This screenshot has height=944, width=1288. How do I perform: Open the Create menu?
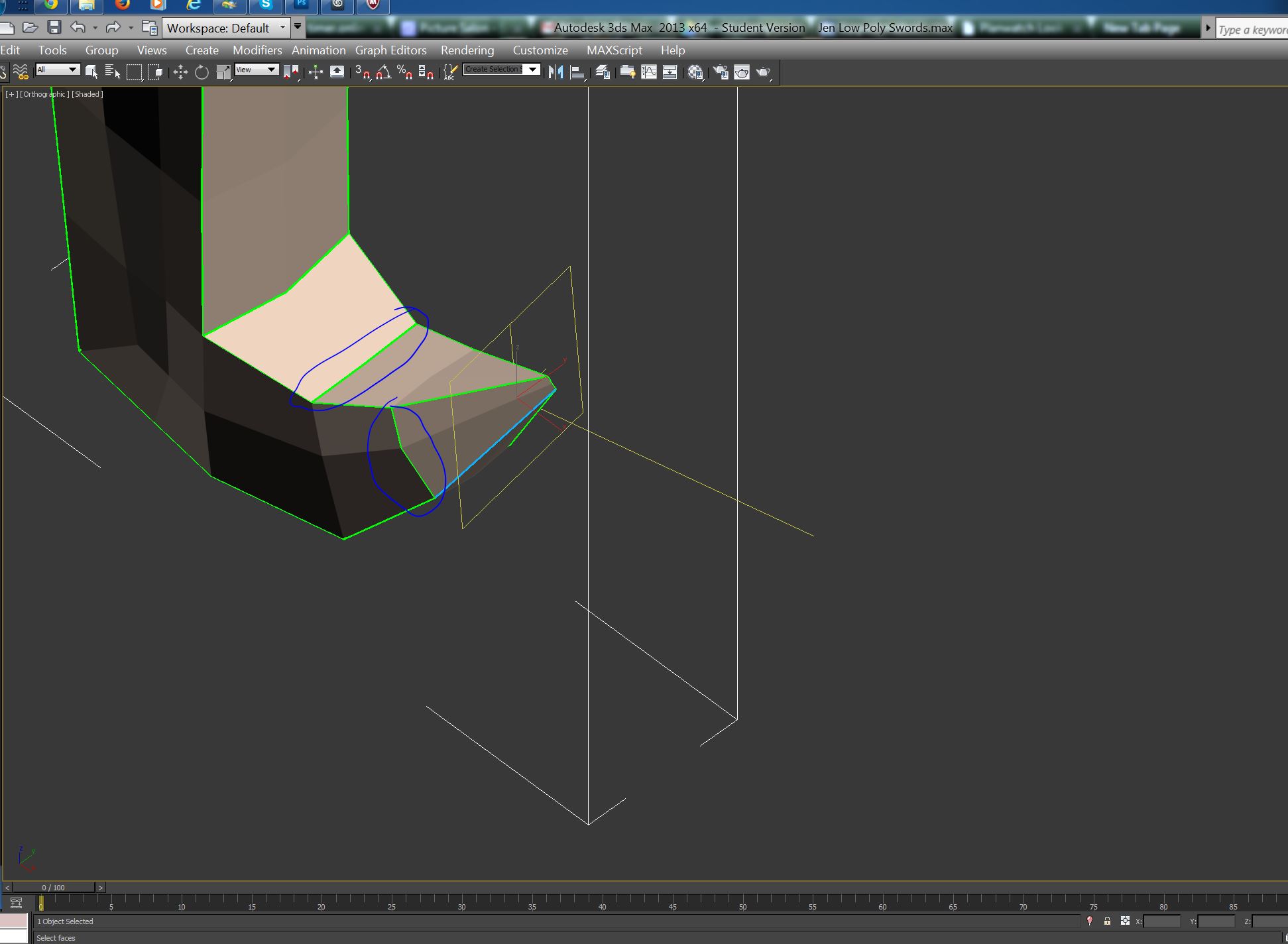click(202, 50)
